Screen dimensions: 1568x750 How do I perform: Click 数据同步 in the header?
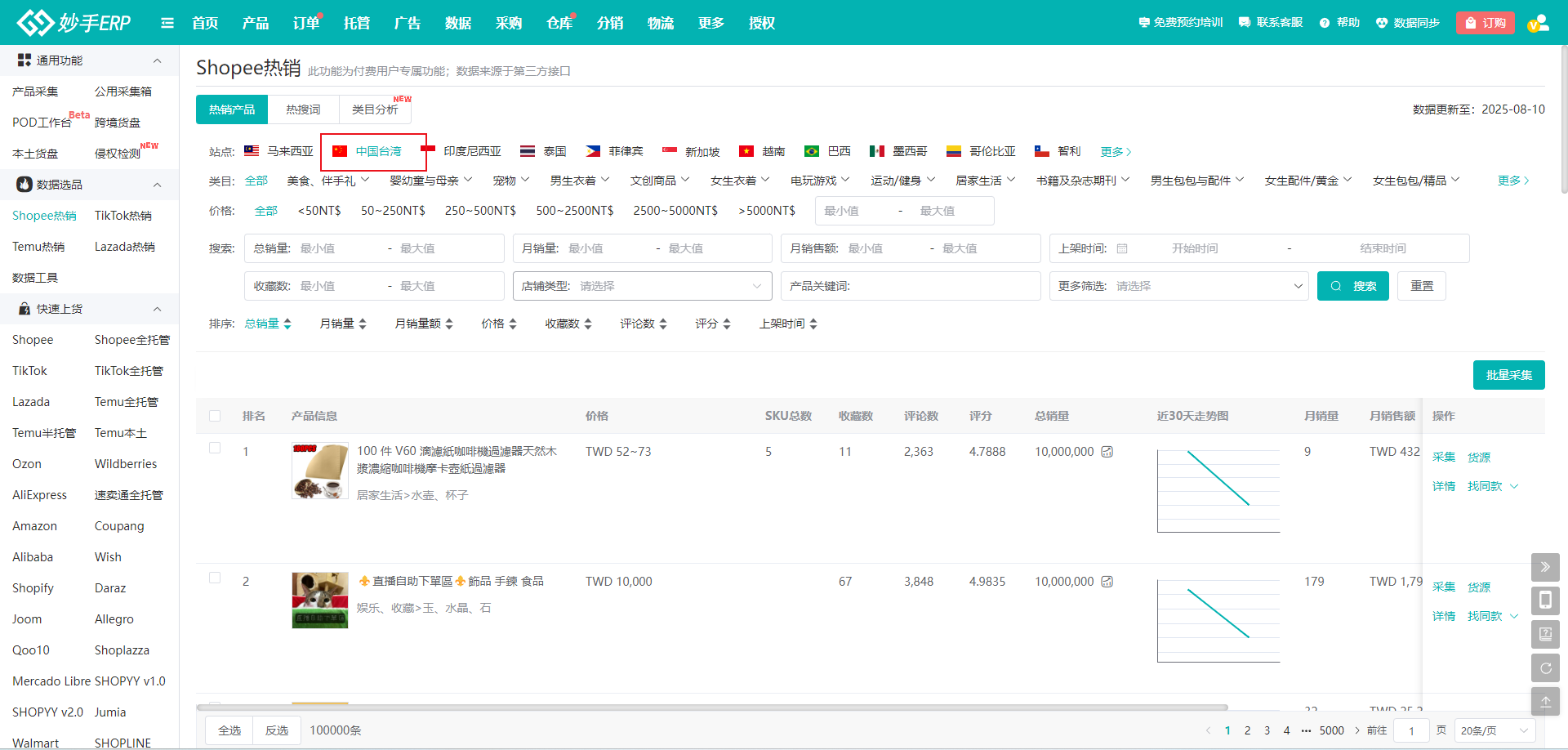coord(1408,23)
